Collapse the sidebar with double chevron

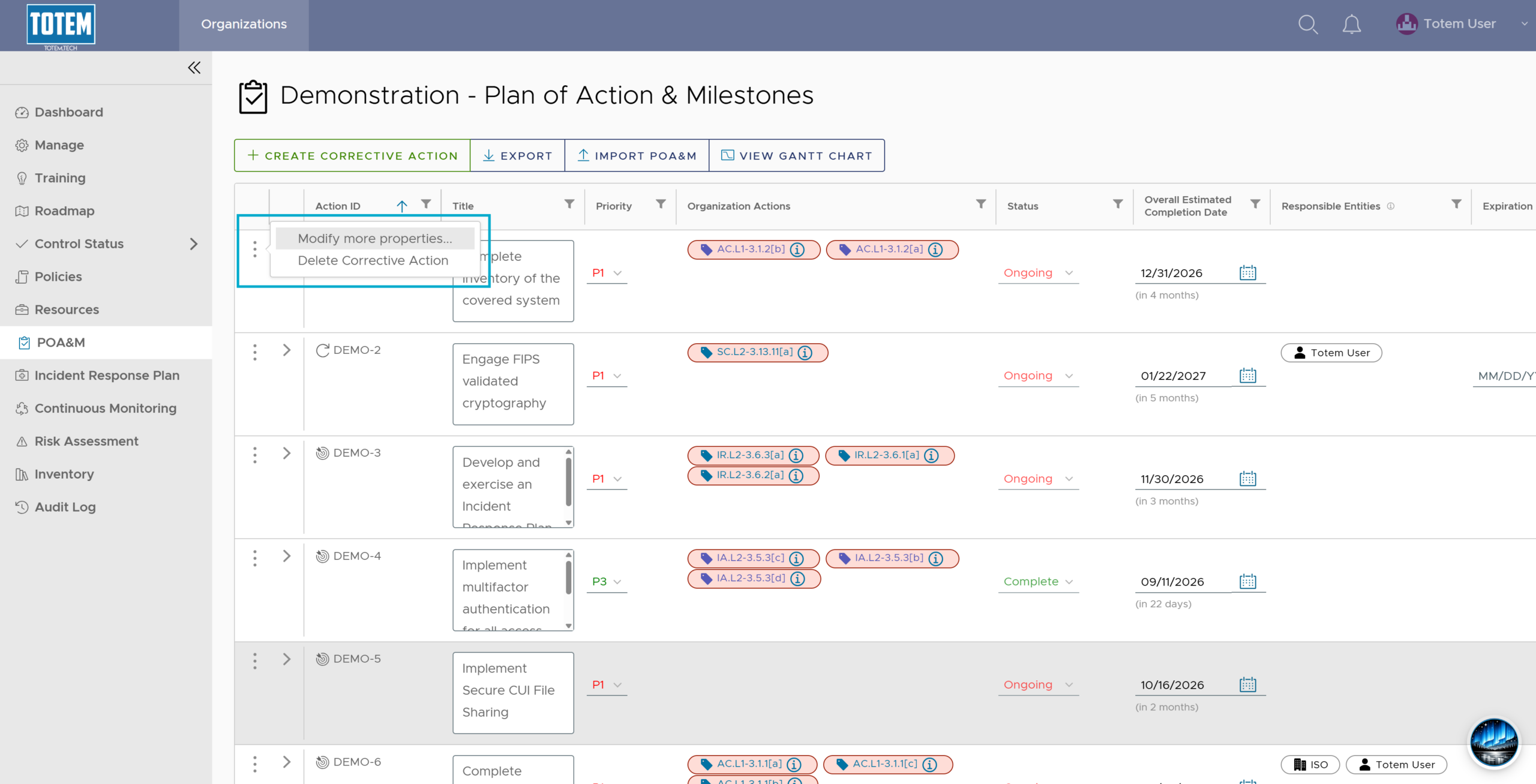pyautogui.click(x=194, y=68)
